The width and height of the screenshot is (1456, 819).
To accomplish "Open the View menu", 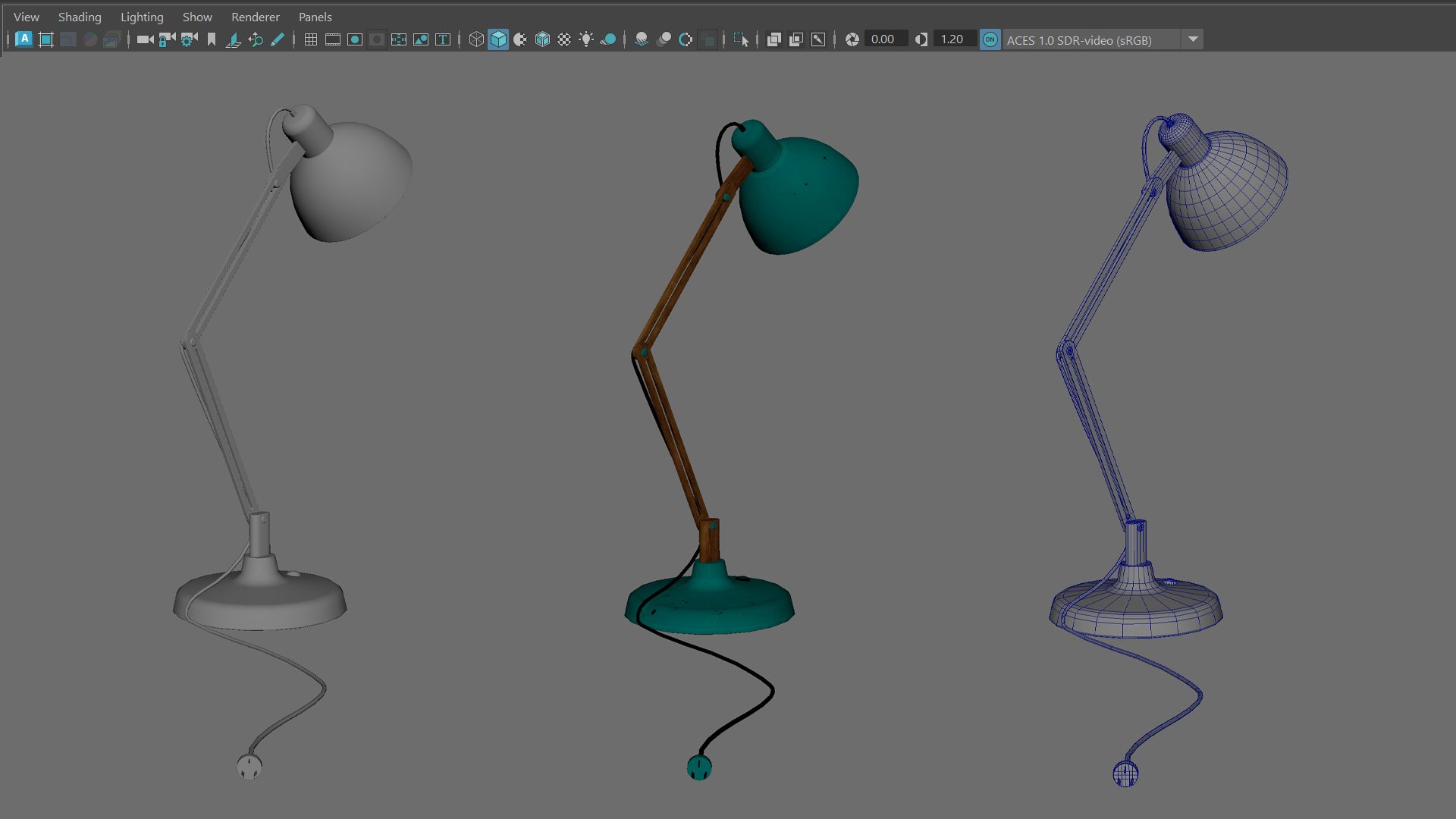I will pos(27,17).
